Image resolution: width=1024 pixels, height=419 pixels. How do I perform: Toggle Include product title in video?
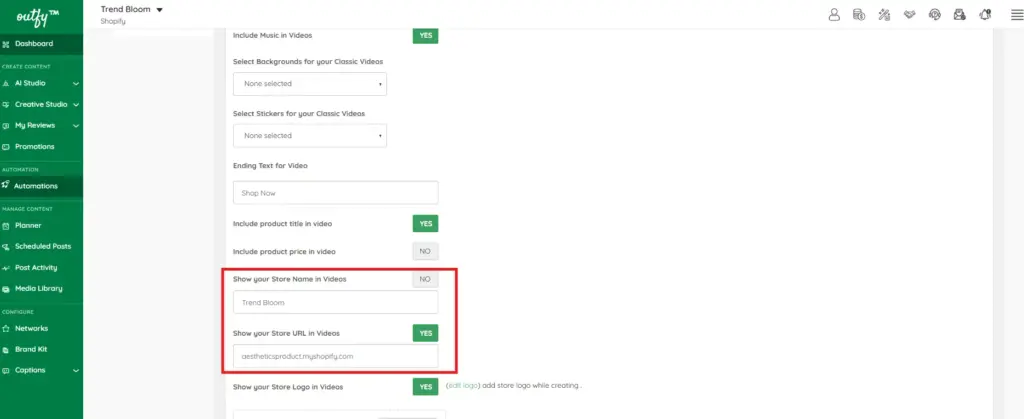point(425,223)
